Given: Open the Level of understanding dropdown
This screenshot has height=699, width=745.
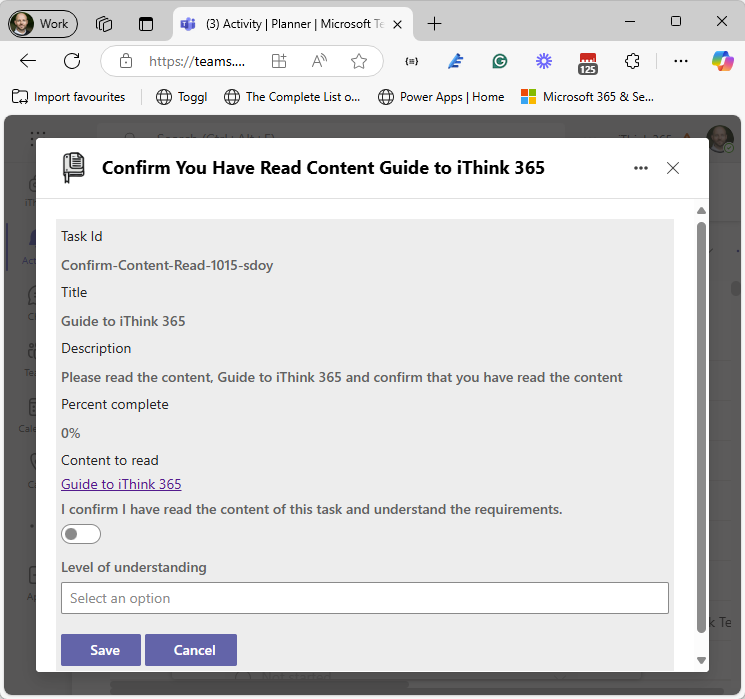Looking at the screenshot, I should coord(364,598).
